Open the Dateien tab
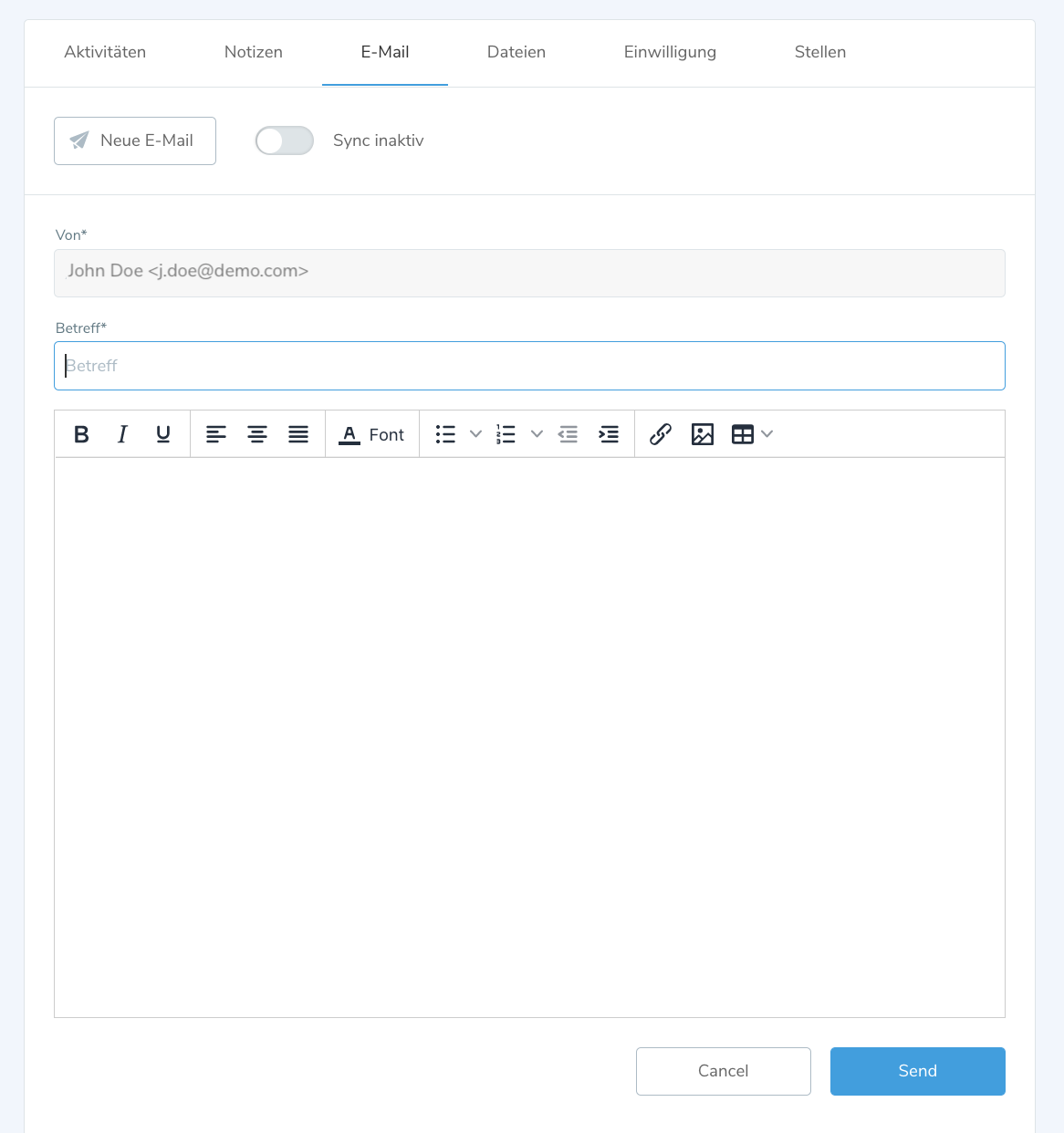 [x=516, y=52]
